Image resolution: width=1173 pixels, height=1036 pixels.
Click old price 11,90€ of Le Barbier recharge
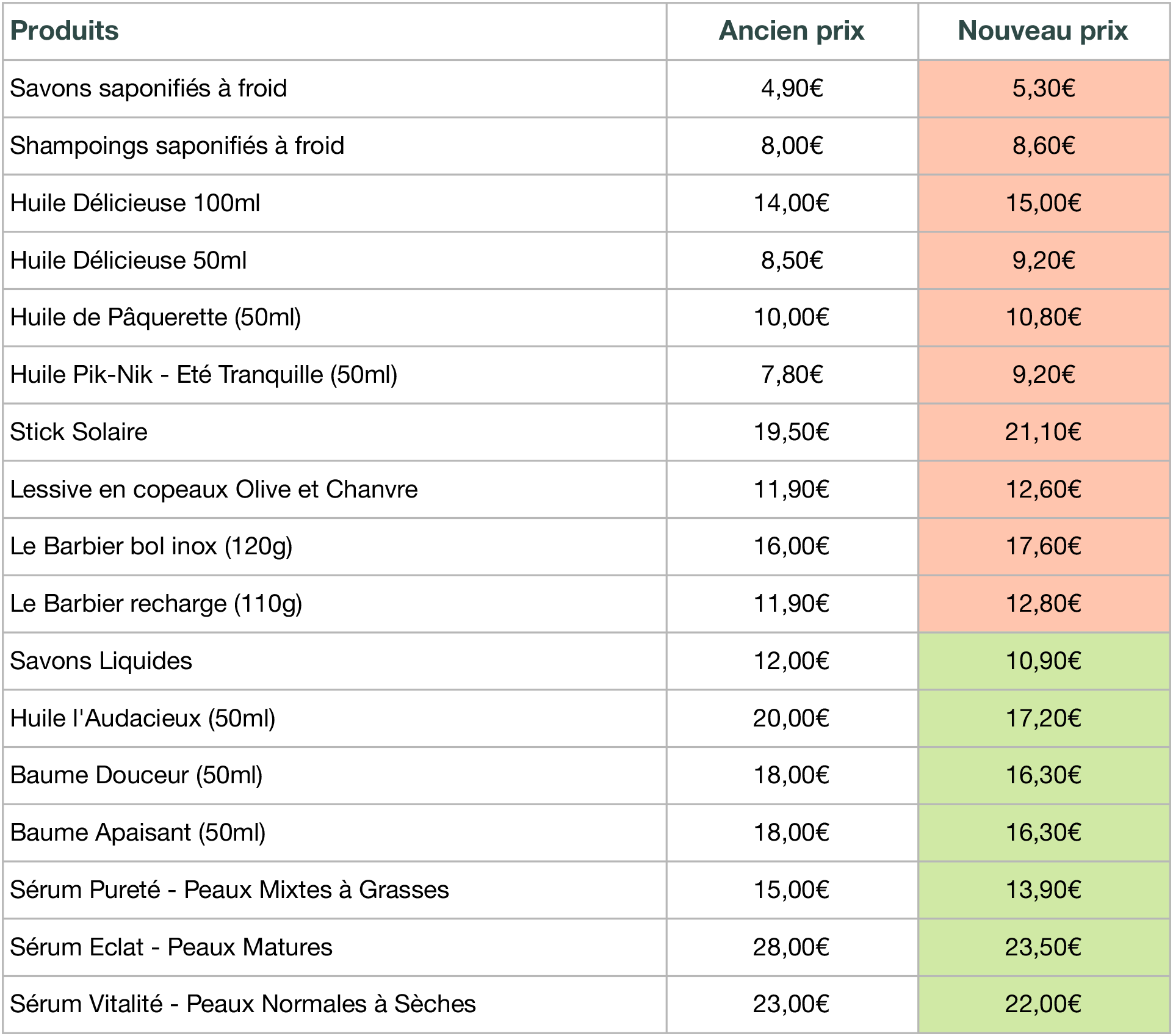(x=792, y=604)
